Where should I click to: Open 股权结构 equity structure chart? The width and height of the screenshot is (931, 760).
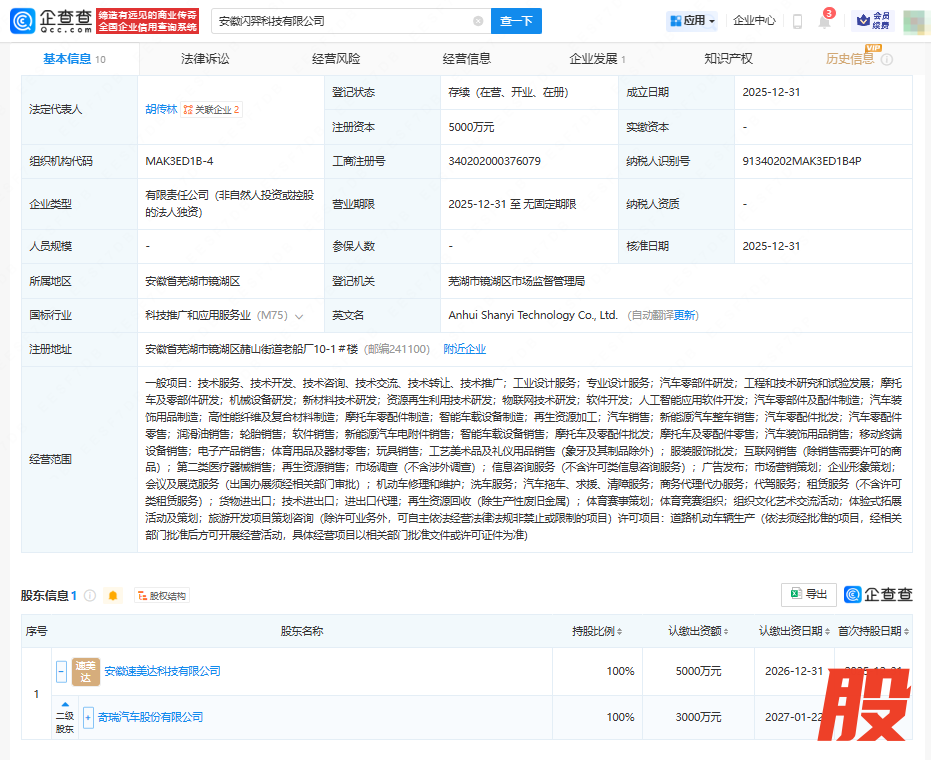click(161, 596)
